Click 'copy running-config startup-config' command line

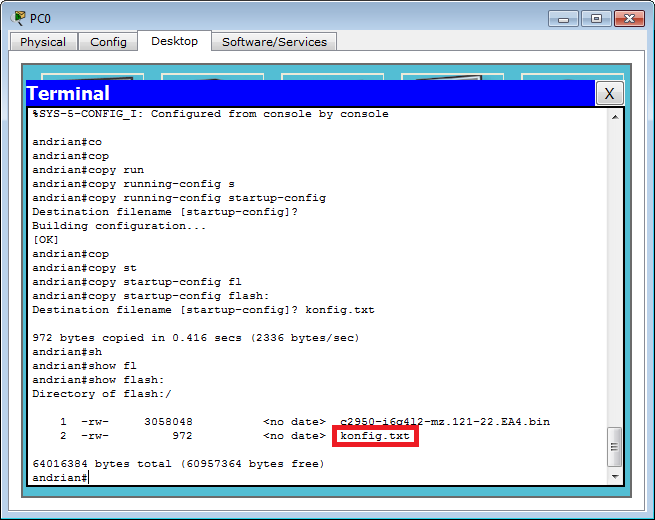click(179, 198)
